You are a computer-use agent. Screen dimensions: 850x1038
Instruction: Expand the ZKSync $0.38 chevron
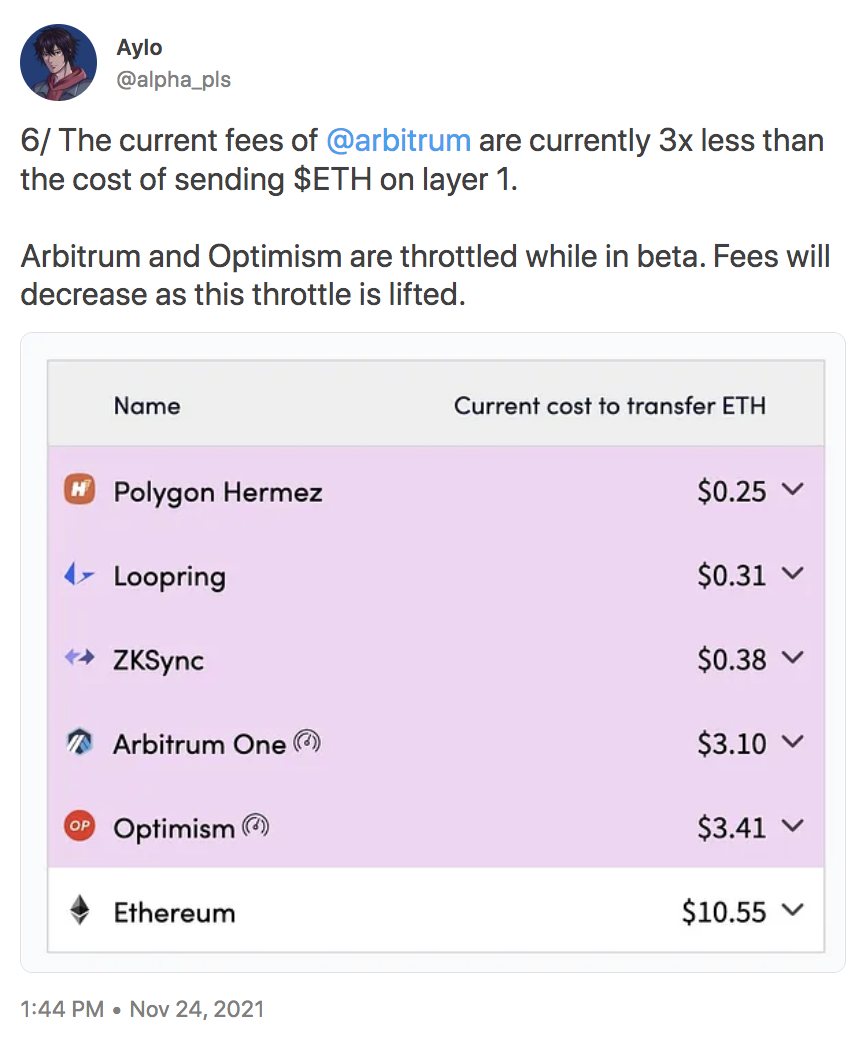tap(792, 657)
